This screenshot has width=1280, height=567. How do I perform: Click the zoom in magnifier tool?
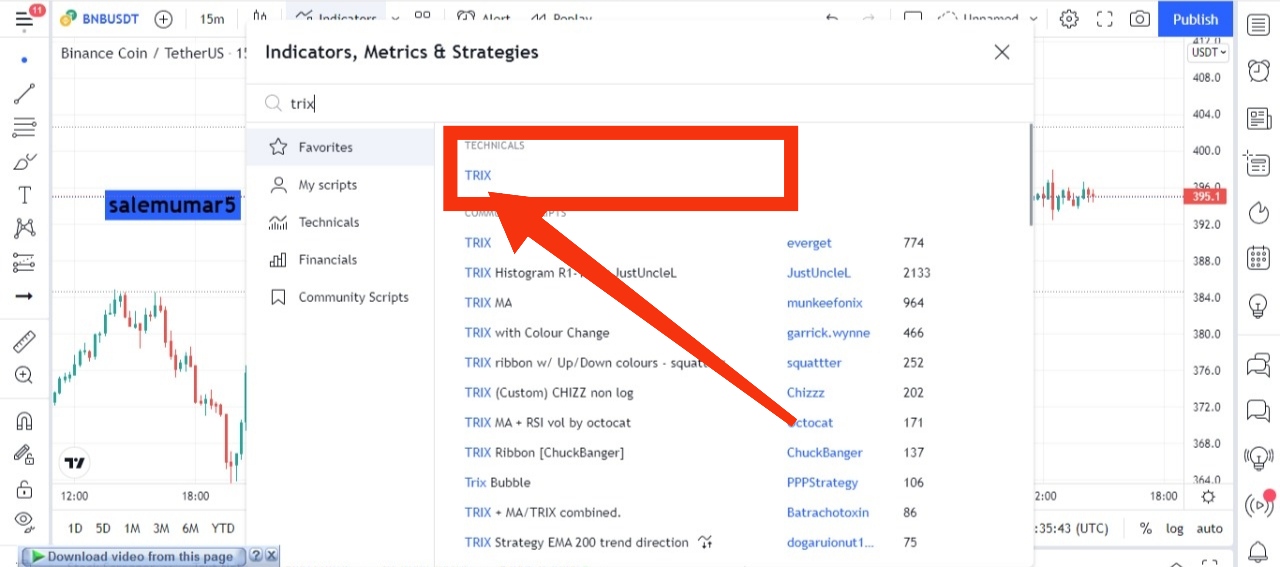click(x=24, y=376)
